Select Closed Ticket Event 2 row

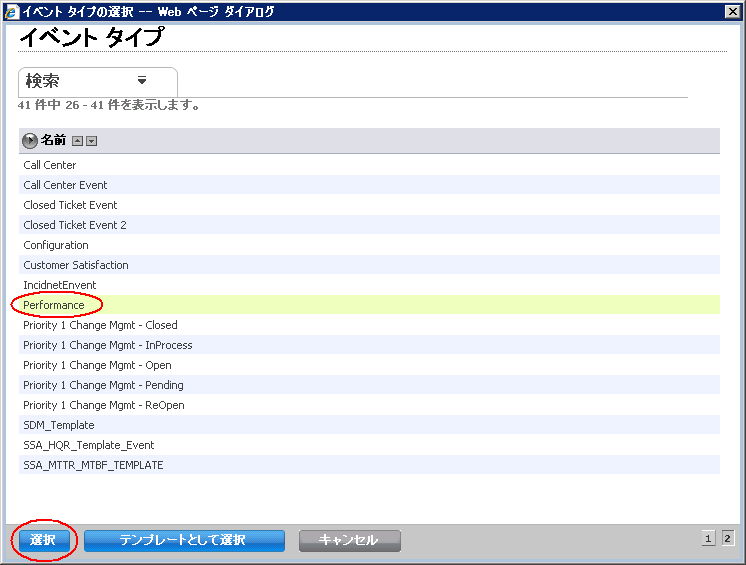tap(369, 224)
